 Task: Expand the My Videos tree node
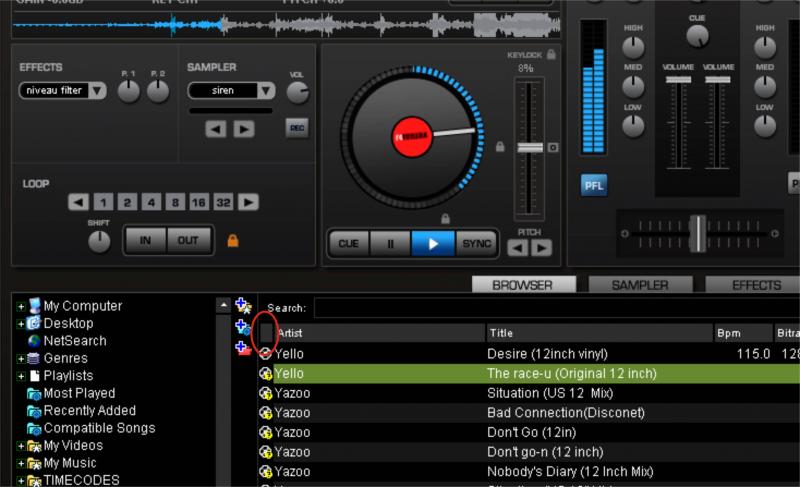[21, 446]
